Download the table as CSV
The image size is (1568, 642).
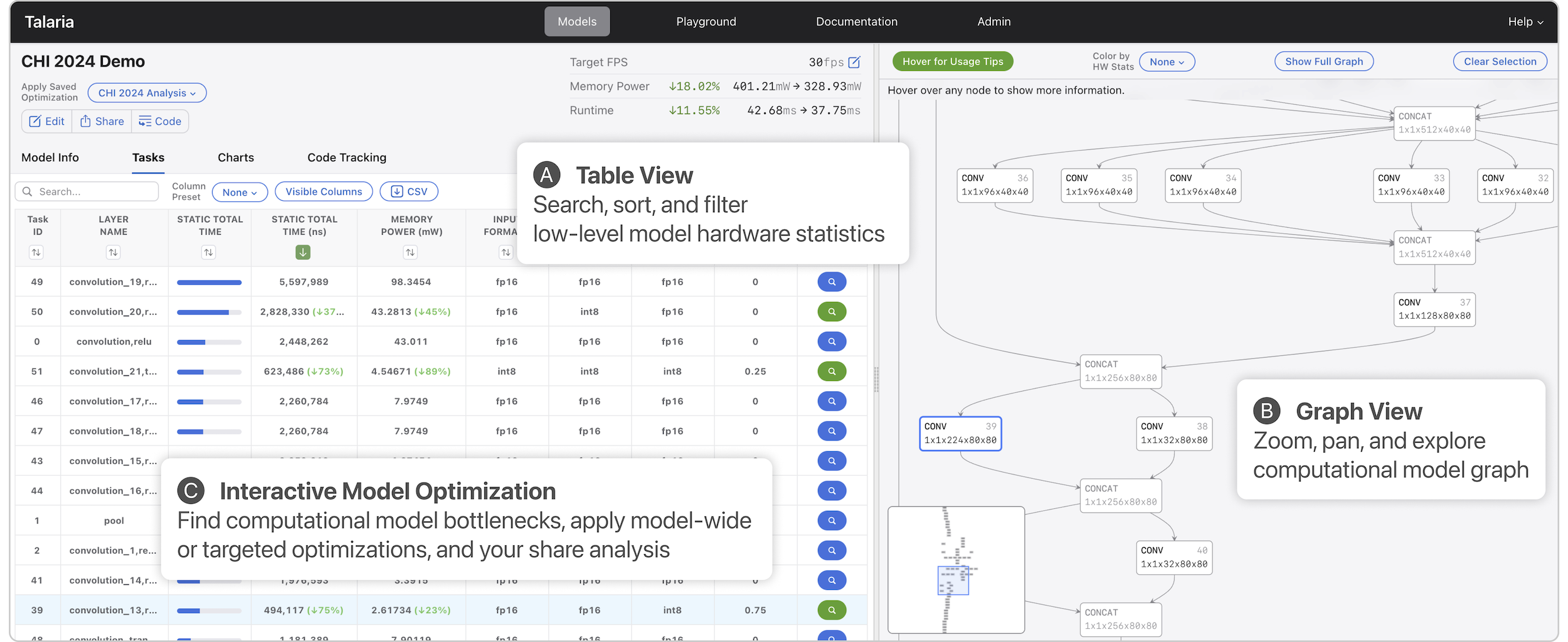pyautogui.click(x=409, y=191)
